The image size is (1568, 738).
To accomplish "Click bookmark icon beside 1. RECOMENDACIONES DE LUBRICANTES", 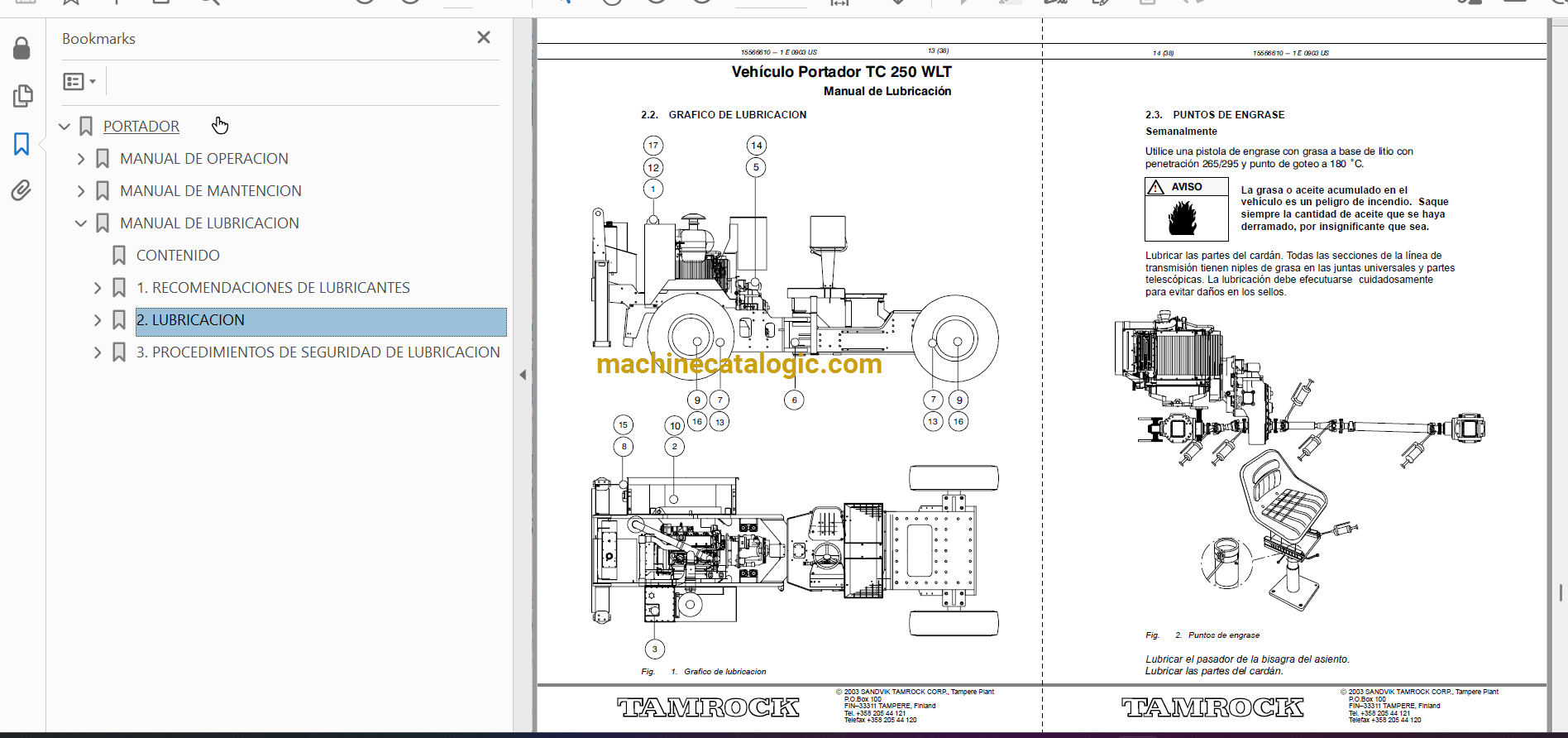I will (119, 288).
